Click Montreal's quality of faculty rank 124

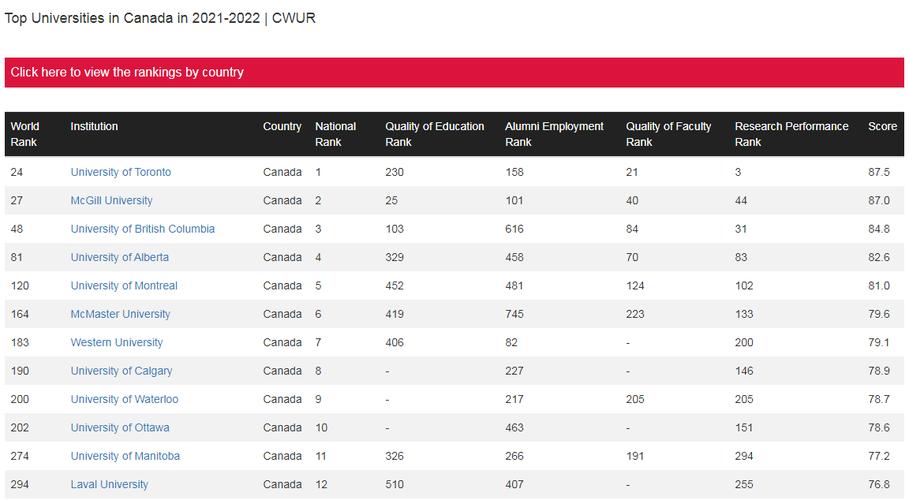click(635, 286)
